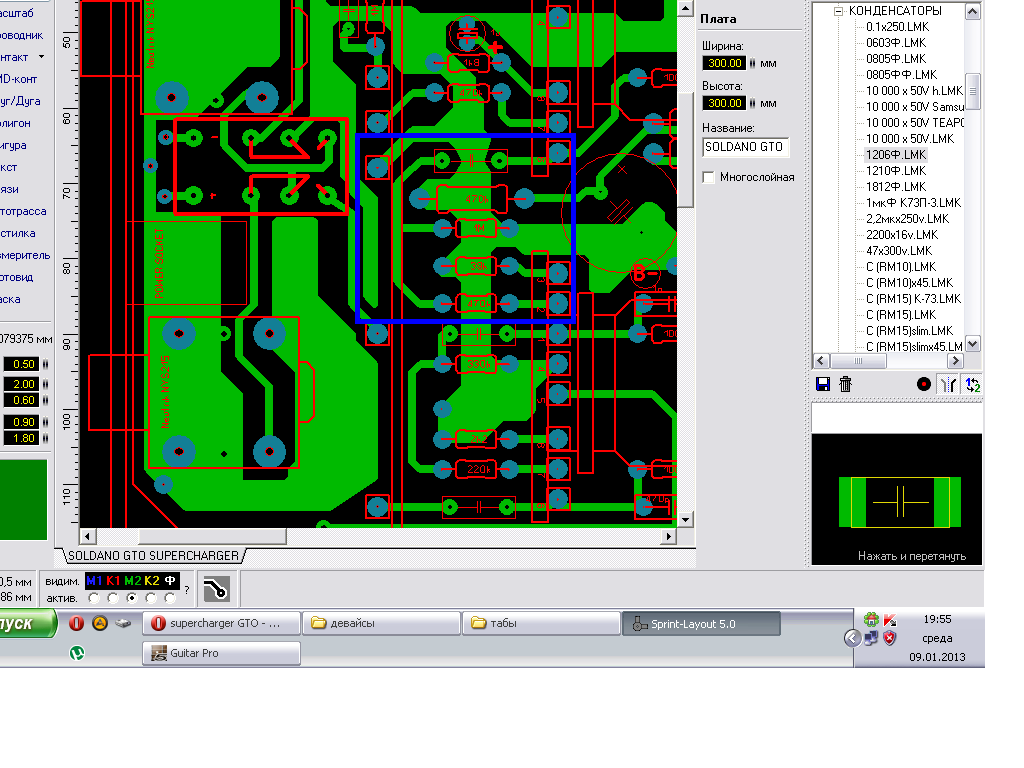Save component to macro library (floppy icon)

[x=823, y=384]
